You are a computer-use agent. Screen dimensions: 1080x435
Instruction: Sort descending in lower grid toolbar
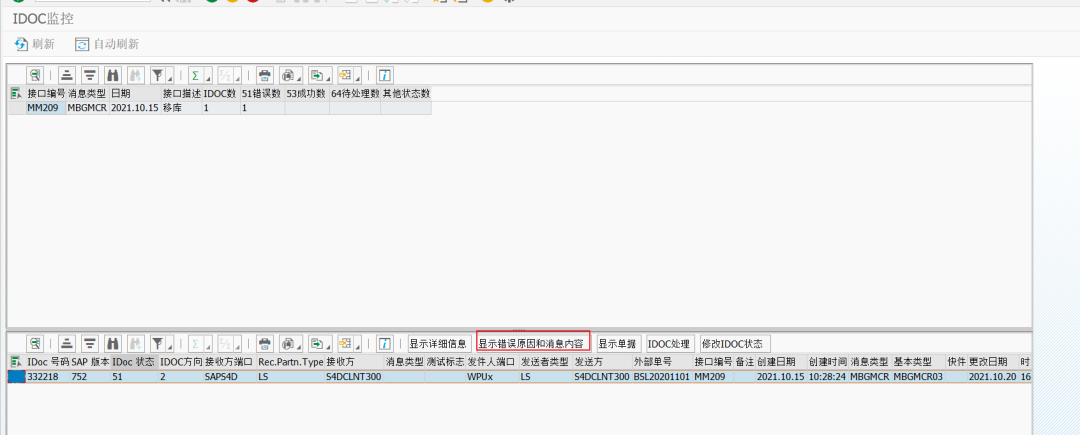90,343
